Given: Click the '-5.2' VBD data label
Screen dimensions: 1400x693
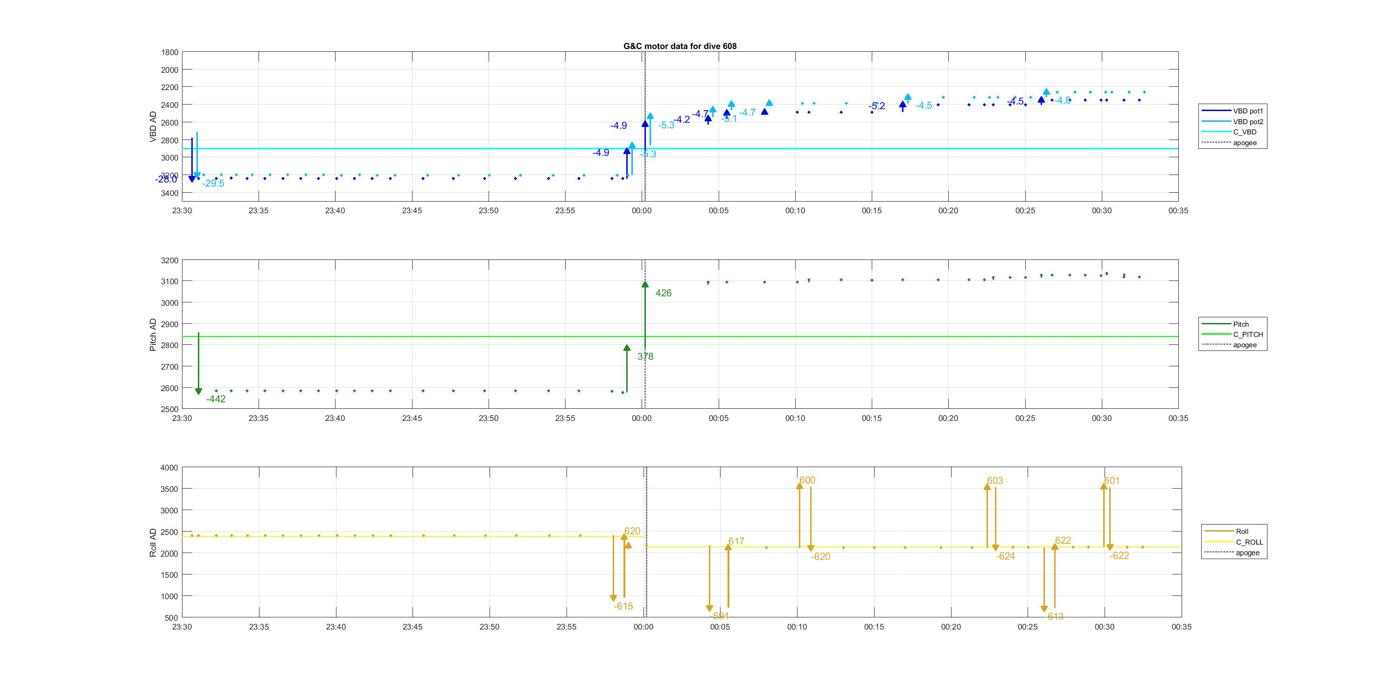Looking at the screenshot, I should pyautogui.click(x=877, y=106).
